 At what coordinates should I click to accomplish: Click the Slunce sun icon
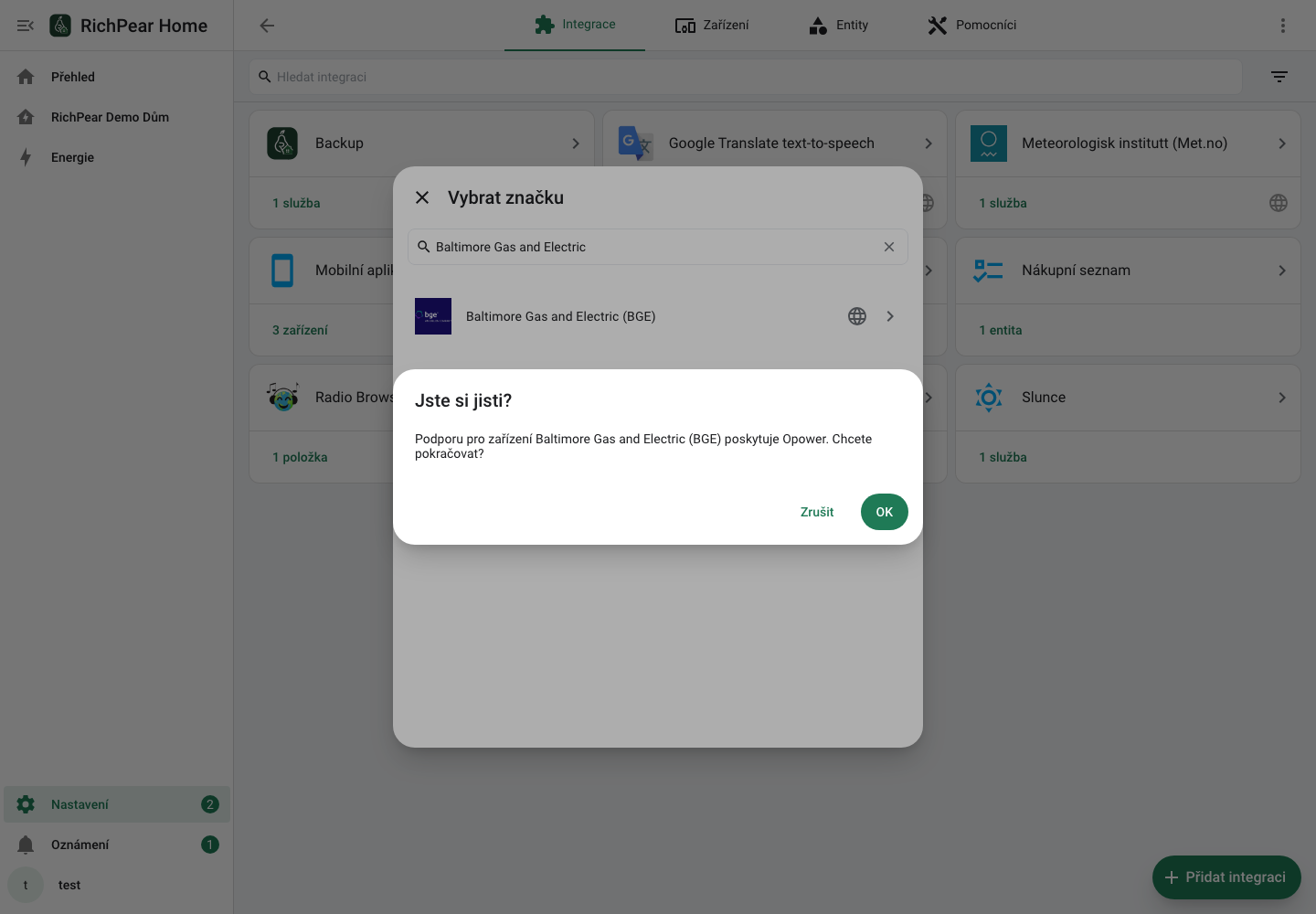pos(989,398)
